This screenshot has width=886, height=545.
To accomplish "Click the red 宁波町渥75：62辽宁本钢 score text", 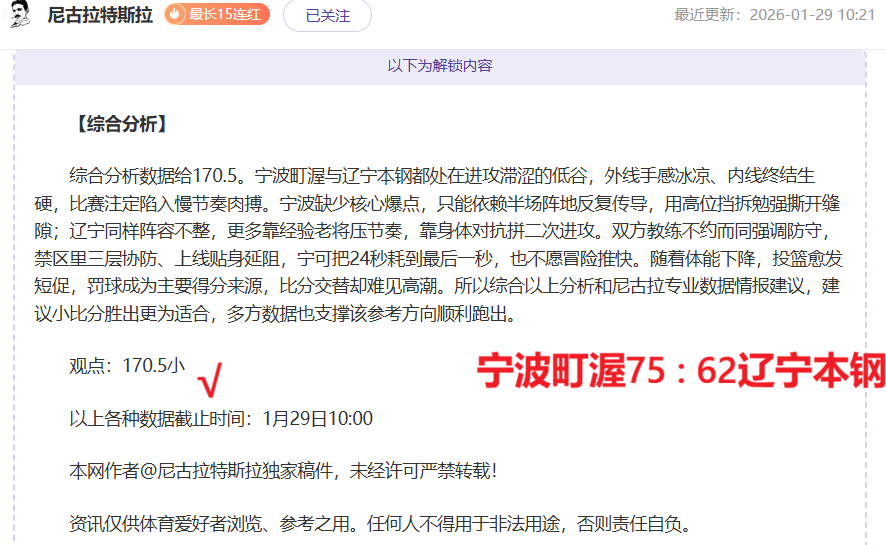I will (680, 372).
